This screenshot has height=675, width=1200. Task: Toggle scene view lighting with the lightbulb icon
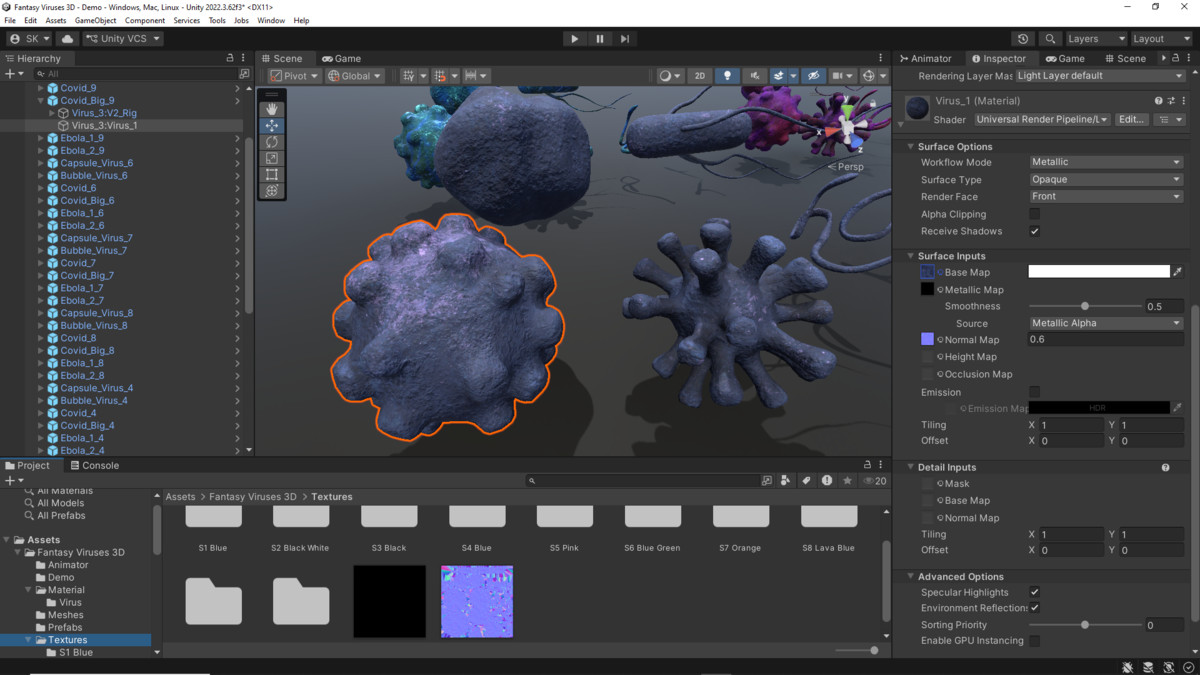727,75
